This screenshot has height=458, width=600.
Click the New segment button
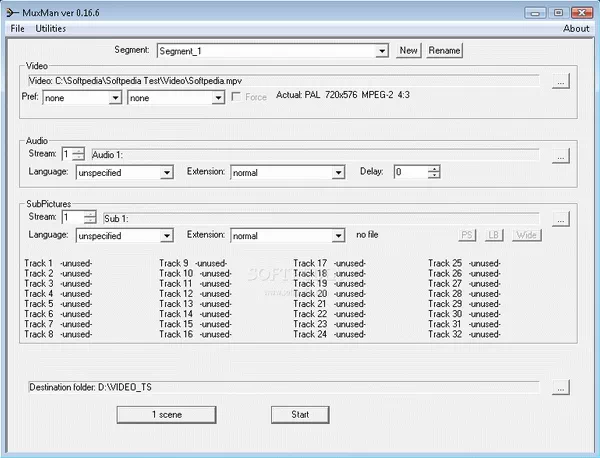click(x=408, y=50)
